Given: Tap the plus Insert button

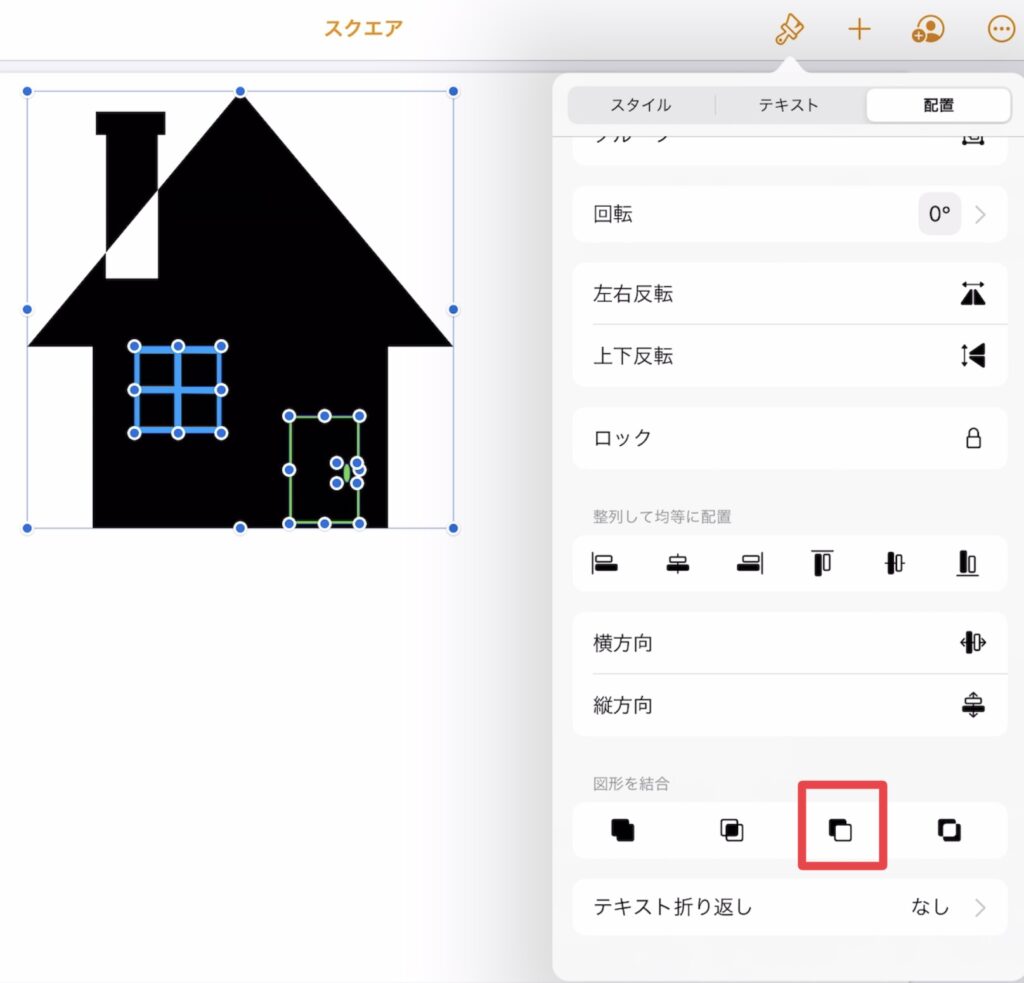Looking at the screenshot, I should [x=859, y=29].
